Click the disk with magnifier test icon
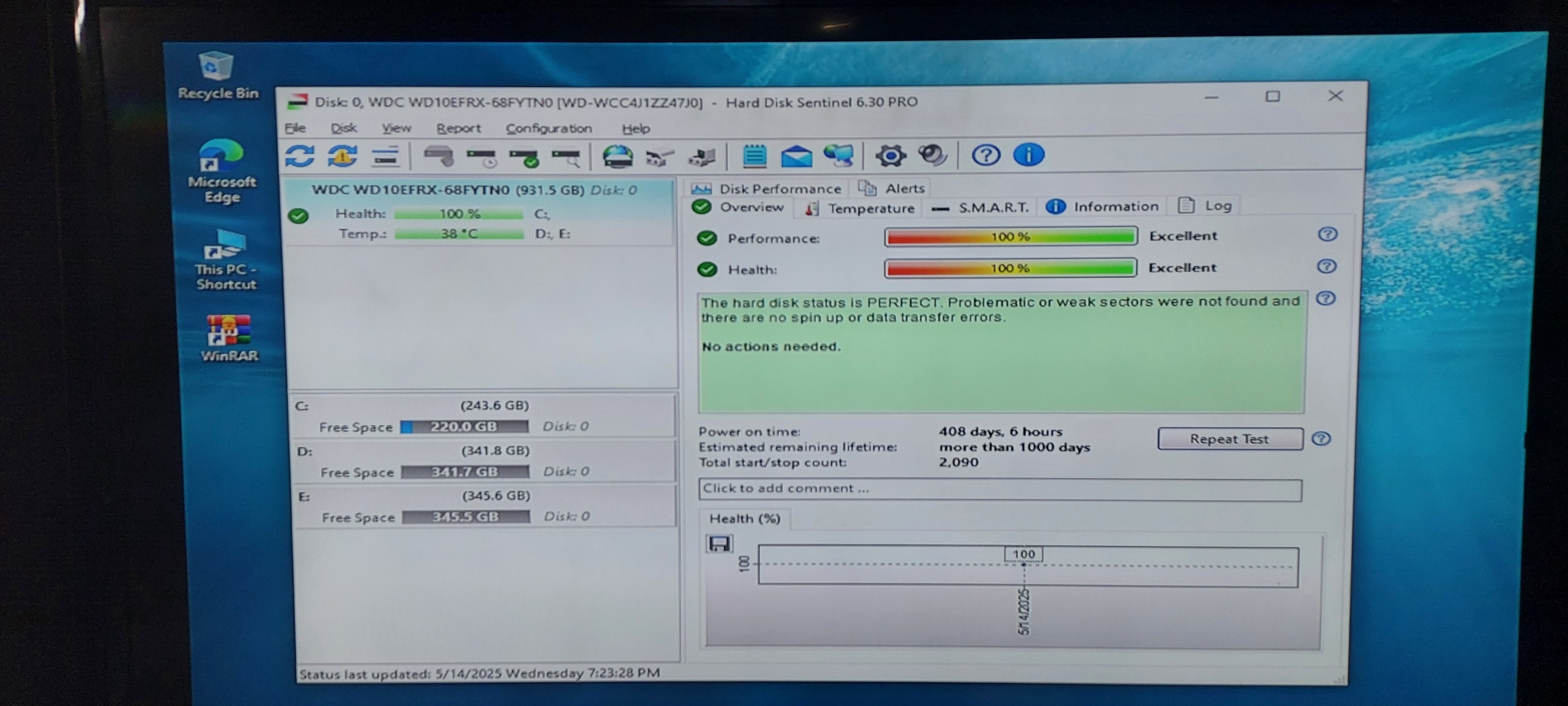Viewport: 1568px width, 706px height. [x=566, y=157]
